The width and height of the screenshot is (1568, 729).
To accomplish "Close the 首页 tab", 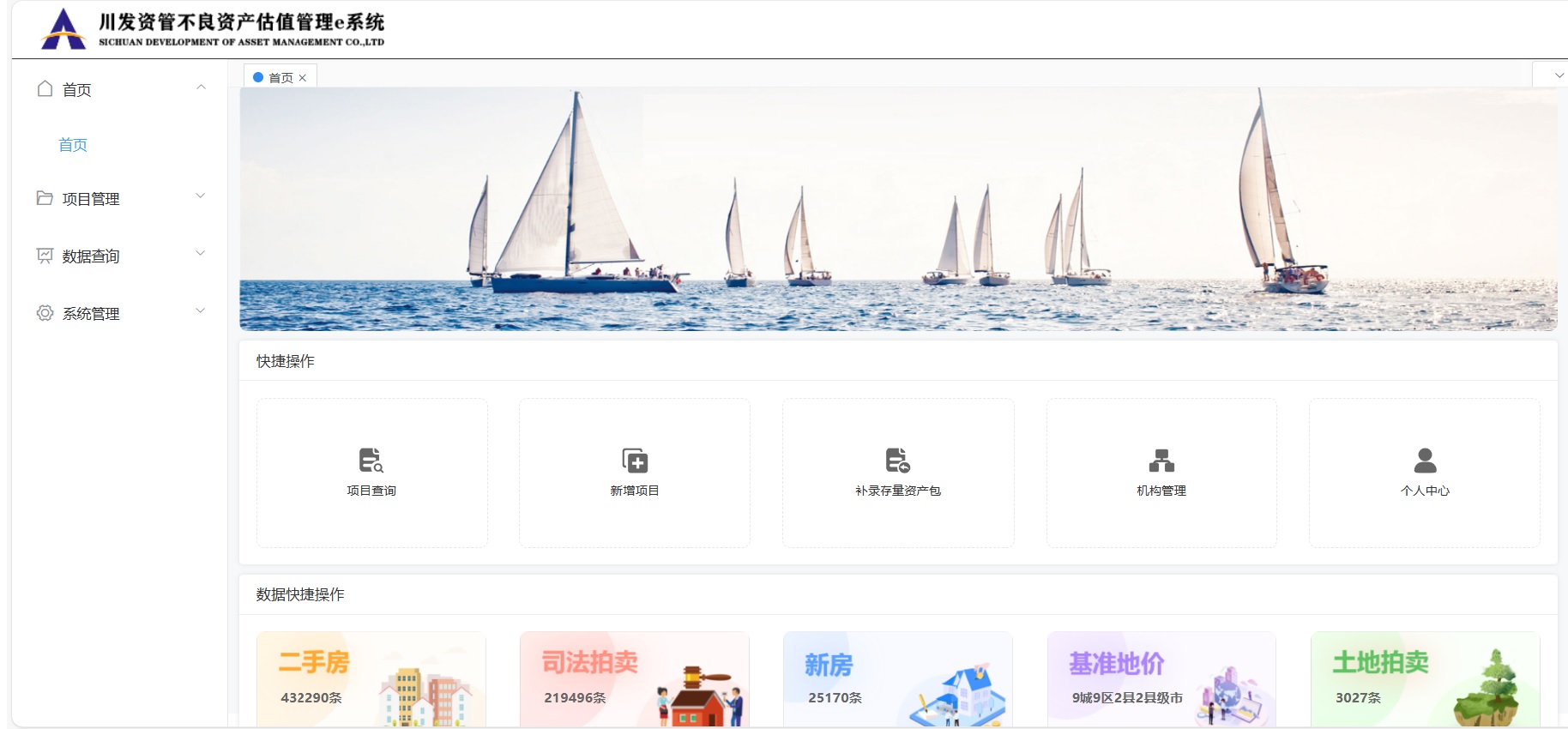I will click(x=303, y=78).
